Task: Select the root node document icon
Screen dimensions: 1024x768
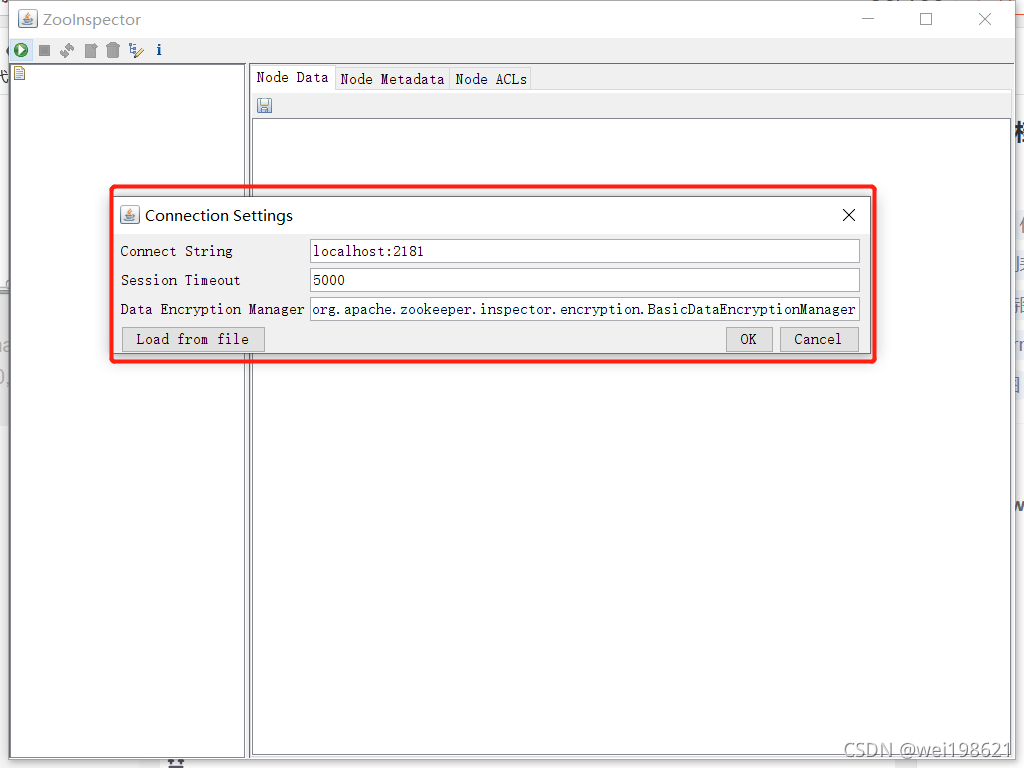Action: [20, 73]
